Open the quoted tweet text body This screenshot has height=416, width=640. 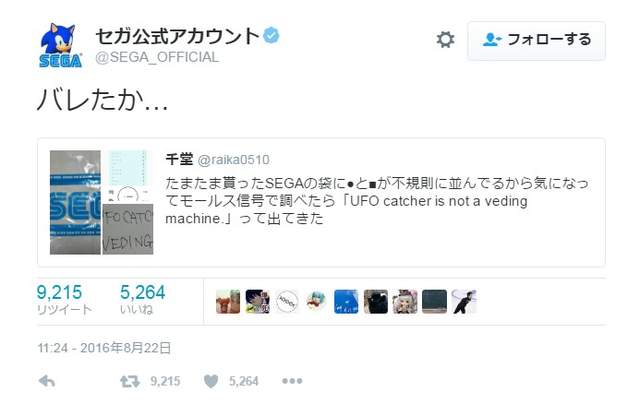click(377, 201)
